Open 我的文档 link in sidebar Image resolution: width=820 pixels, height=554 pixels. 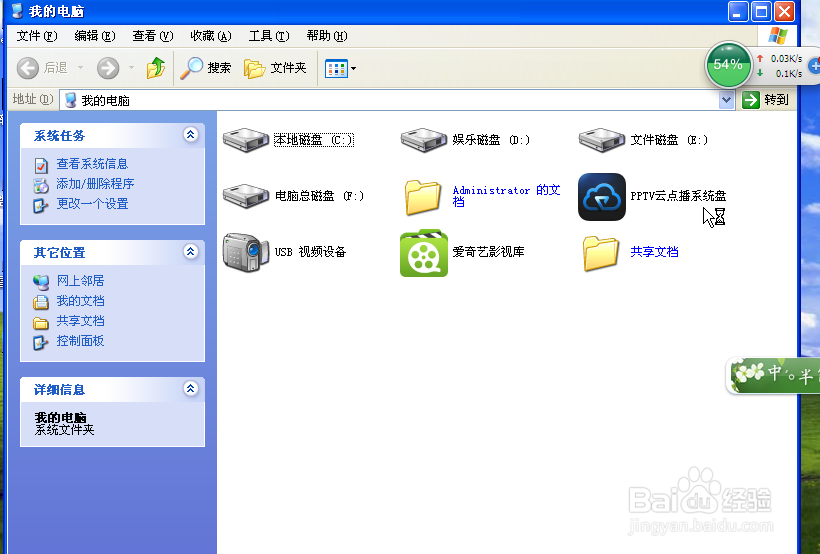point(80,301)
